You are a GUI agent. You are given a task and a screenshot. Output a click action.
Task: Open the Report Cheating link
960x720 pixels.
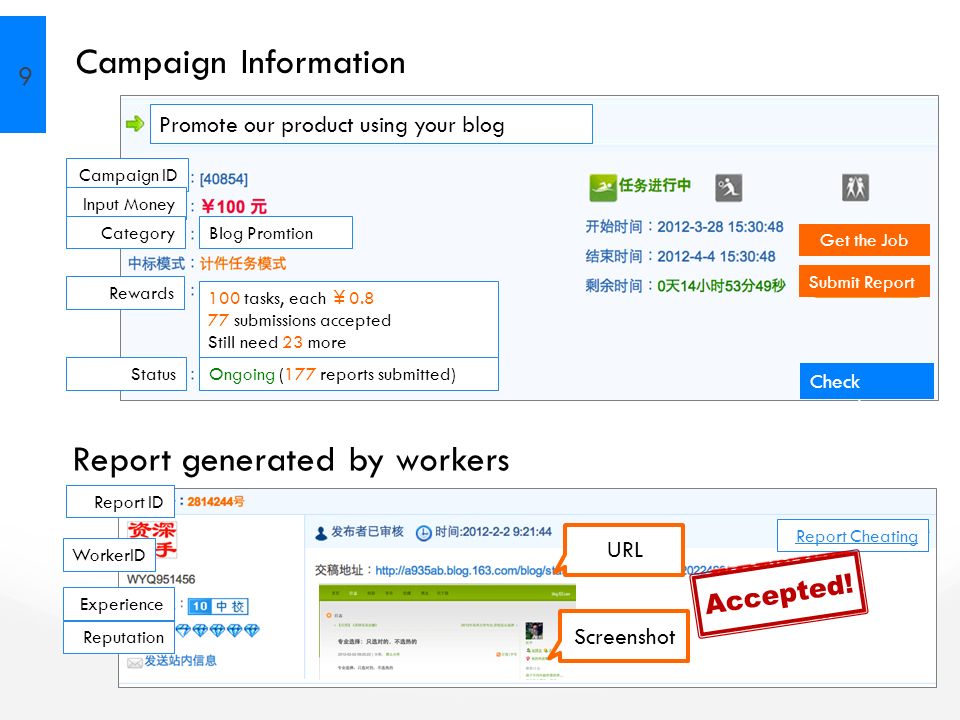[x=857, y=536]
